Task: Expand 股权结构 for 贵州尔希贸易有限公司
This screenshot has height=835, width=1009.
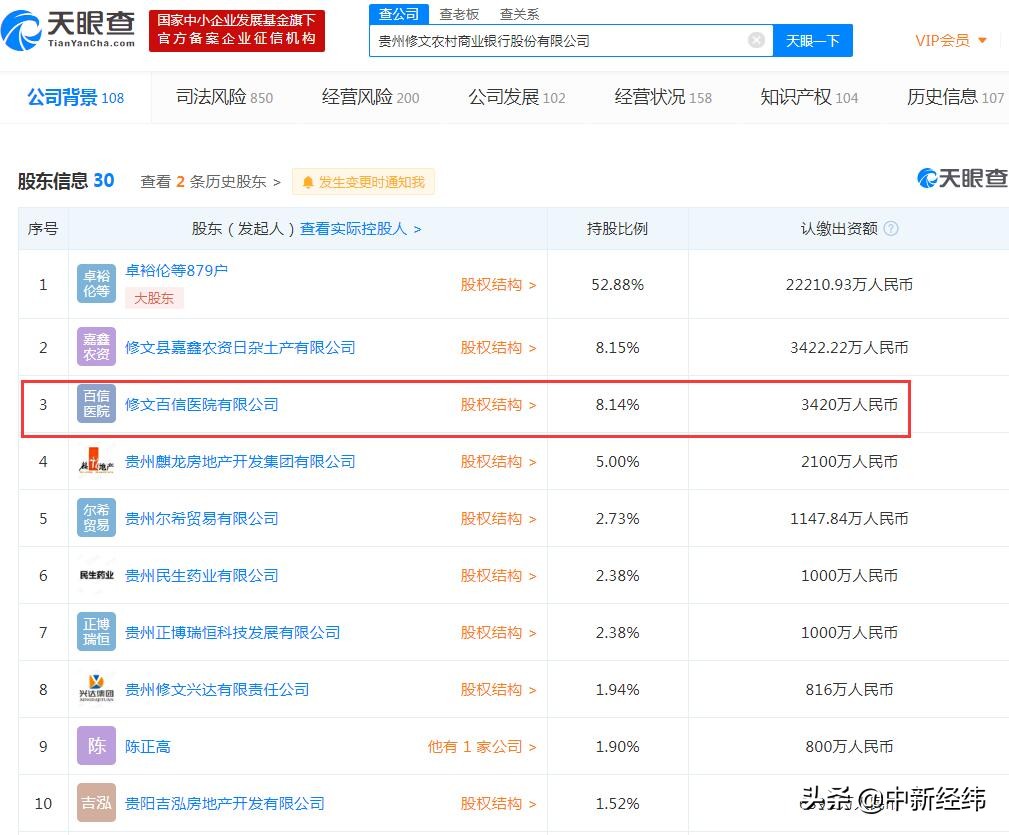Action: 498,518
